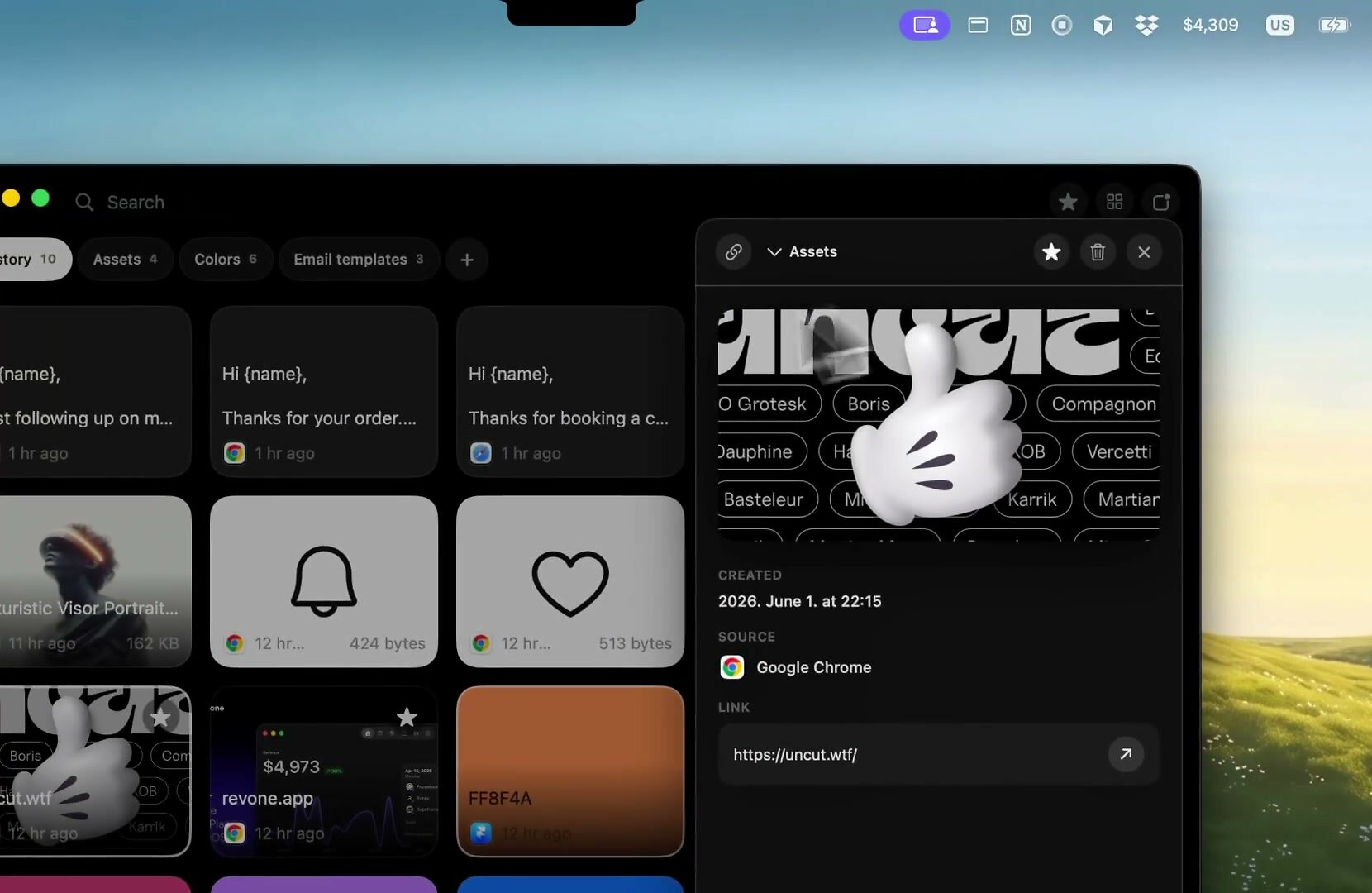Open the Colors tab
Screen dimensions: 1372x893
pos(226,259)
